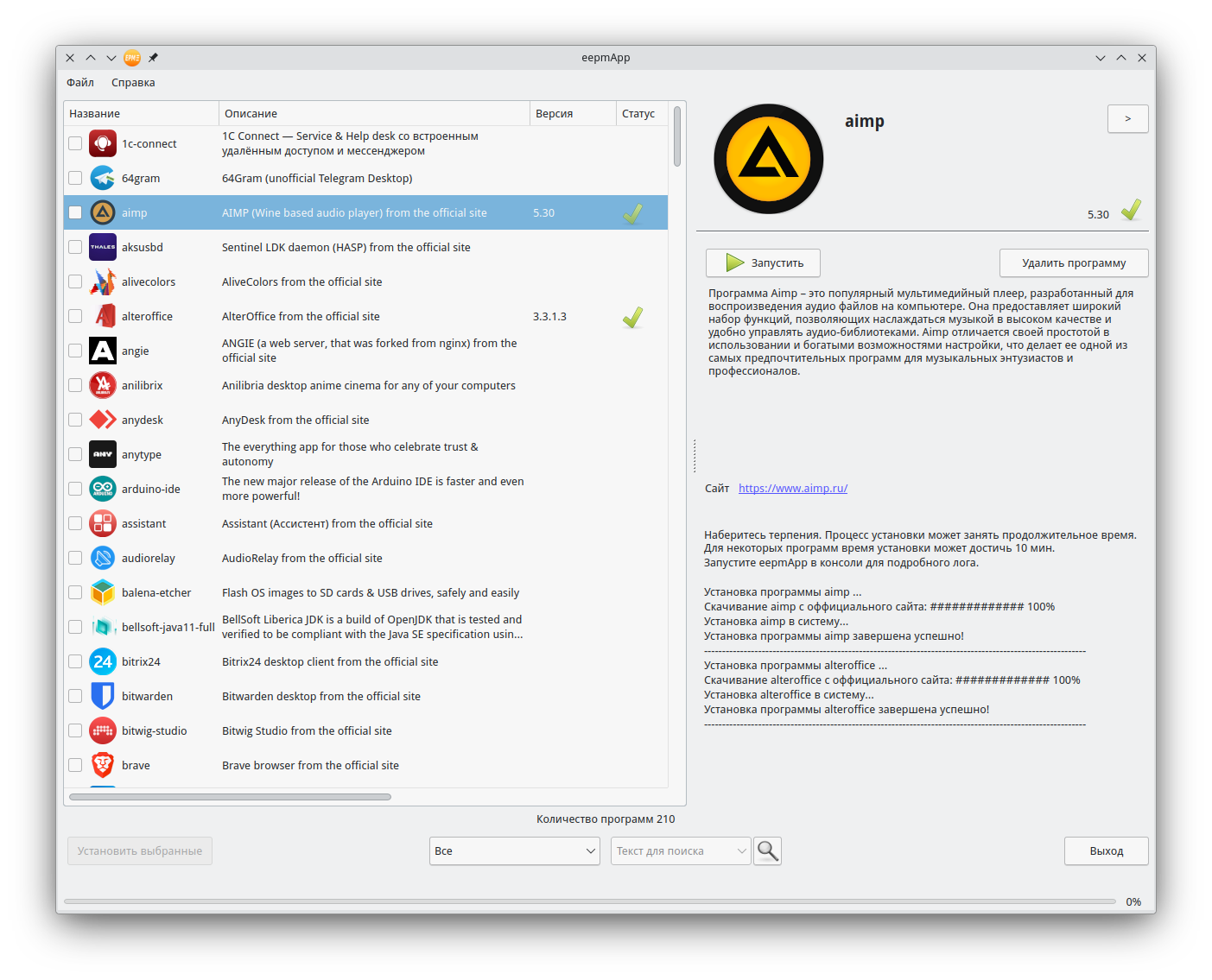Image resolution: width=1212 pixels, height=980 pixels.
Task: Open the 'Все' category dropdown
Action: pyautogui.click(x=515, y=851)
